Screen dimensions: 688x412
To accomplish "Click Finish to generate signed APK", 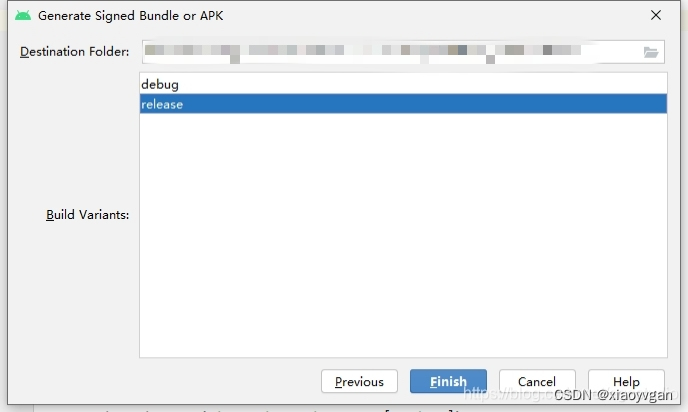I will (x=448, y=381).
